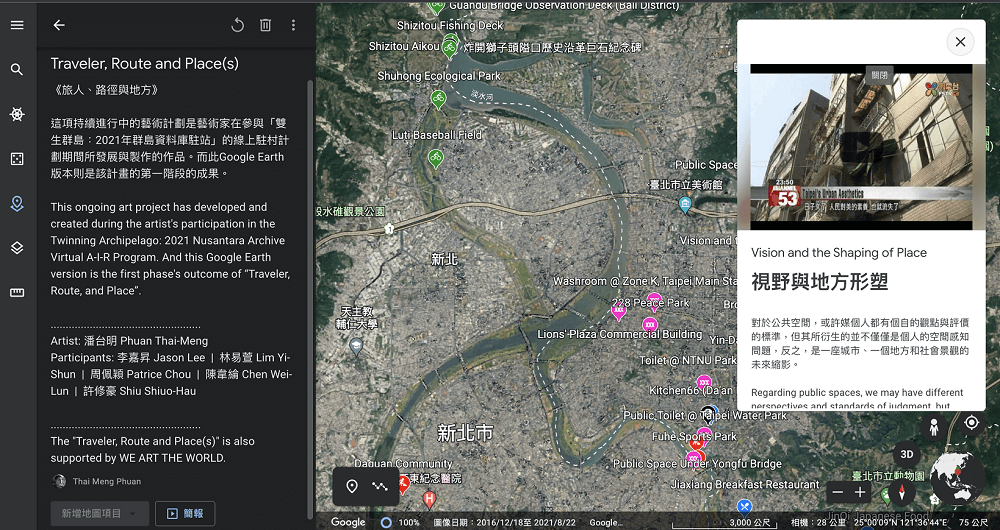This screenshot has height=530, width=1000.
Task: Select the Daguan Community map label
Action: [x=403, y=464]
